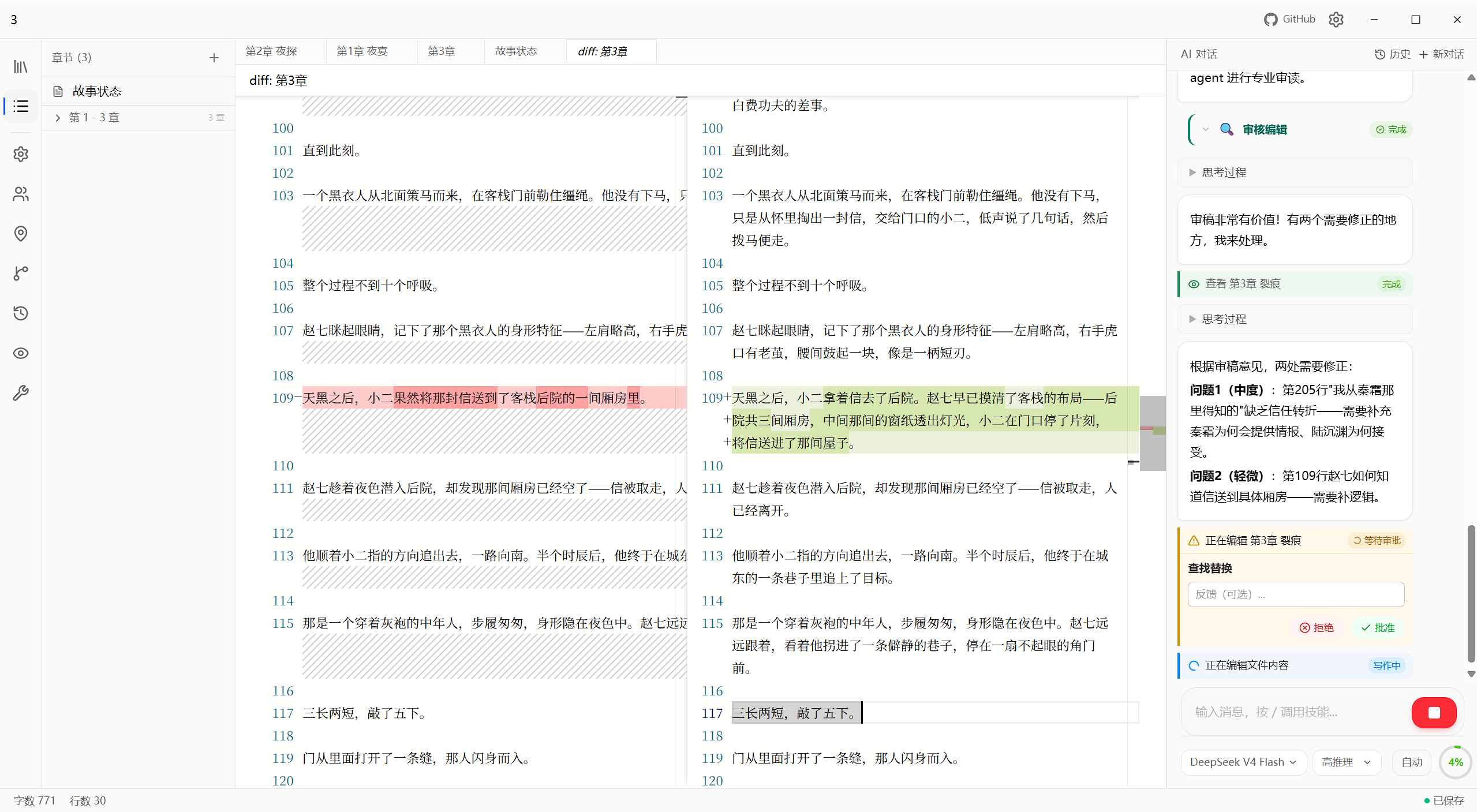The image size is (1477, 812).
Task: Open the 故事状态 document in chapter panel
Action: (x=139, y=91)
